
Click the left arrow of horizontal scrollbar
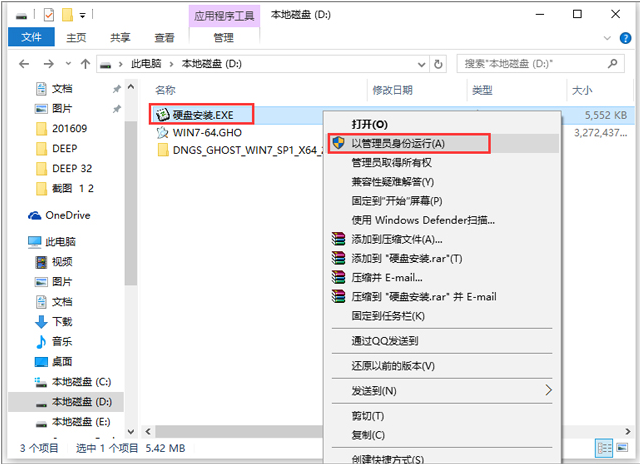(148, 432)
